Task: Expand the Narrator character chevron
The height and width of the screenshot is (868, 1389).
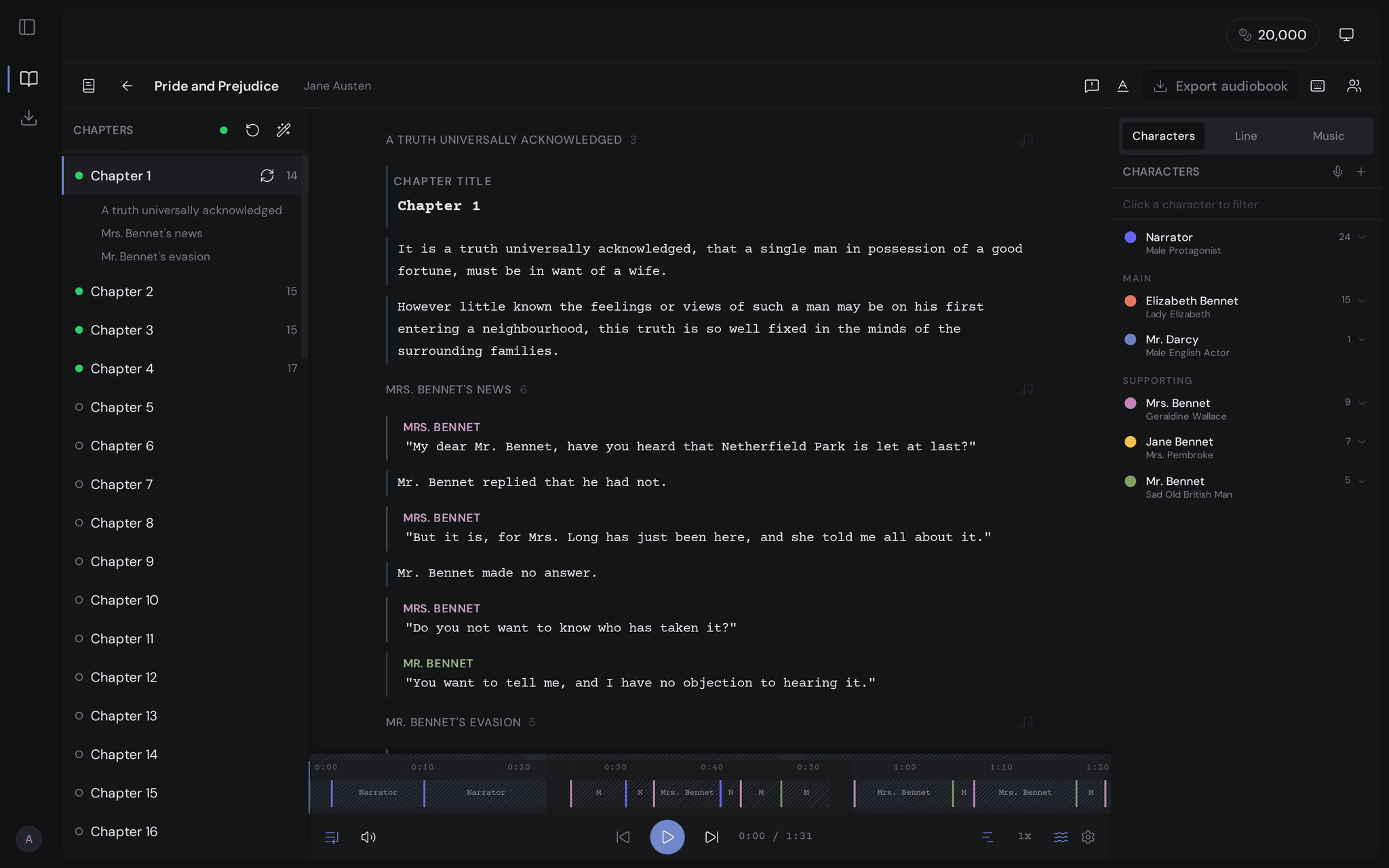Action: pos(1362,237)
